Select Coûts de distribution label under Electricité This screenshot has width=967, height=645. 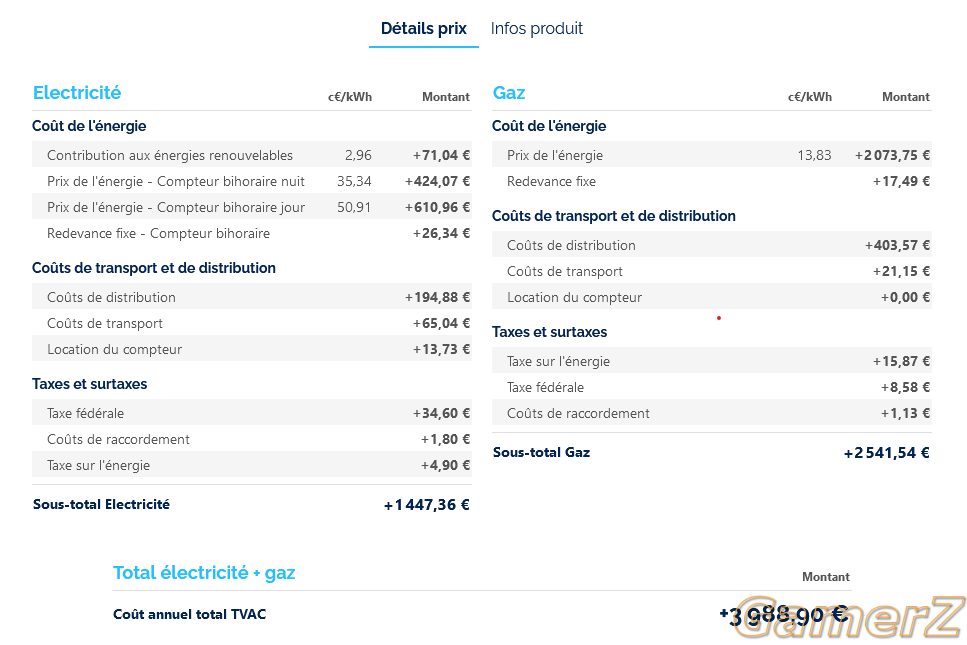(111, 297)
